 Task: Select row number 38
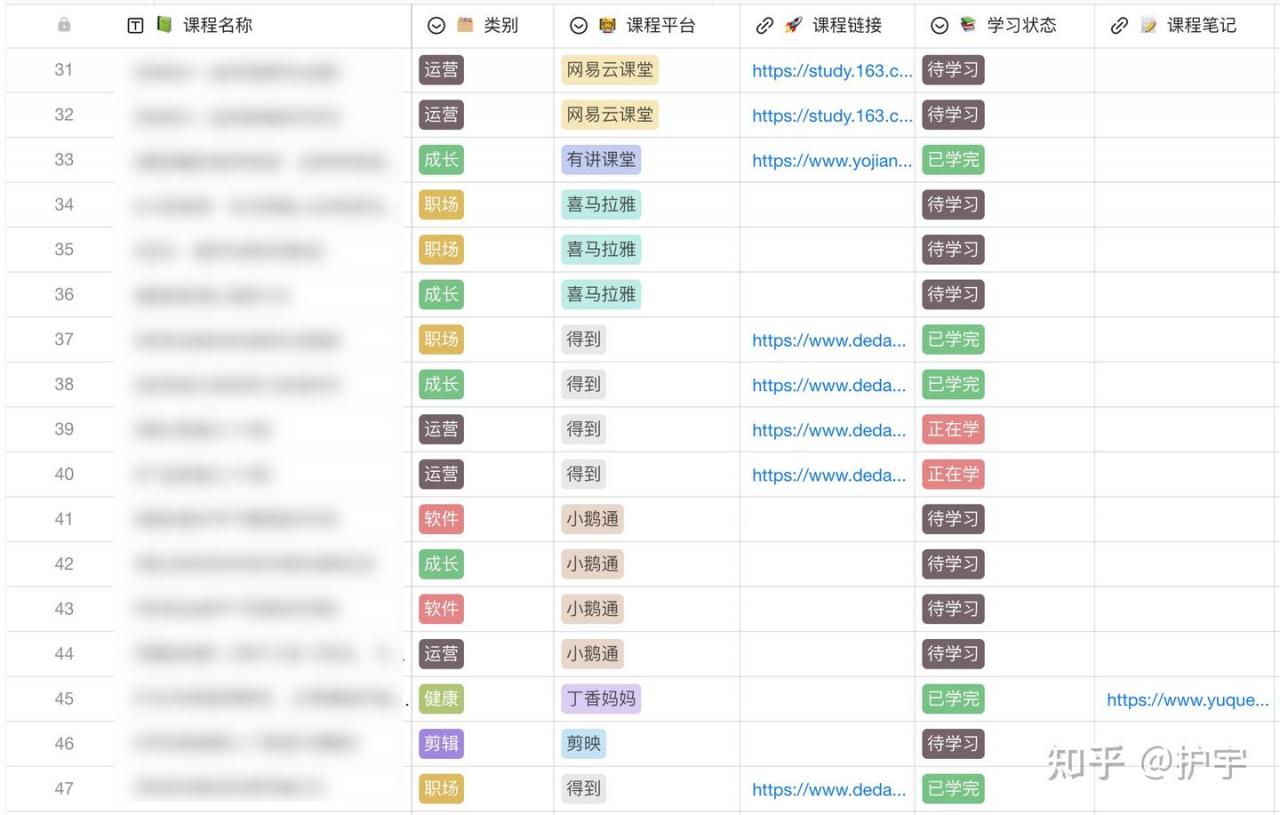tap(64, 384)
